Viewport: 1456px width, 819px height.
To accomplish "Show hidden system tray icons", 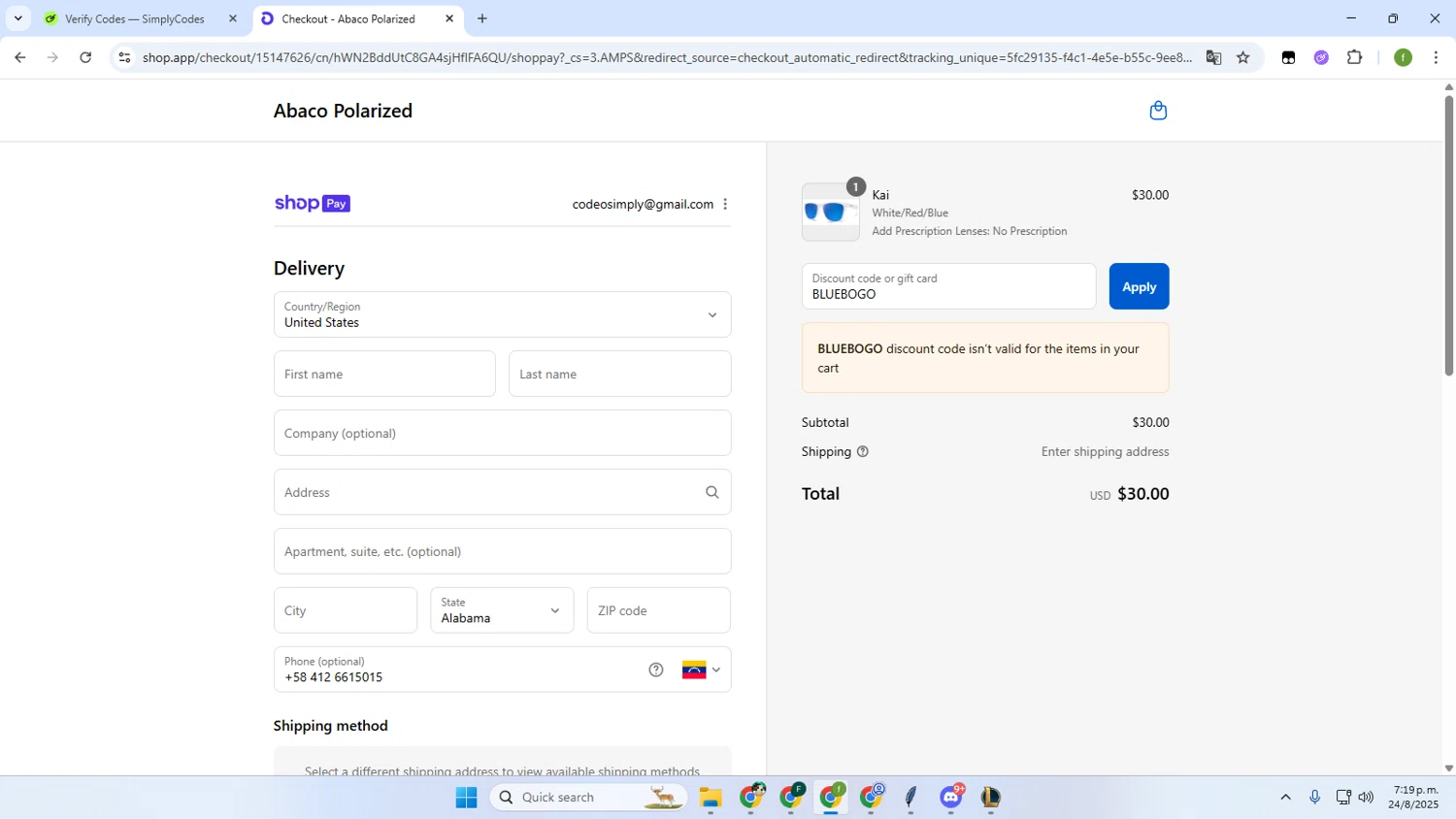I will [x=1285, y=798].
